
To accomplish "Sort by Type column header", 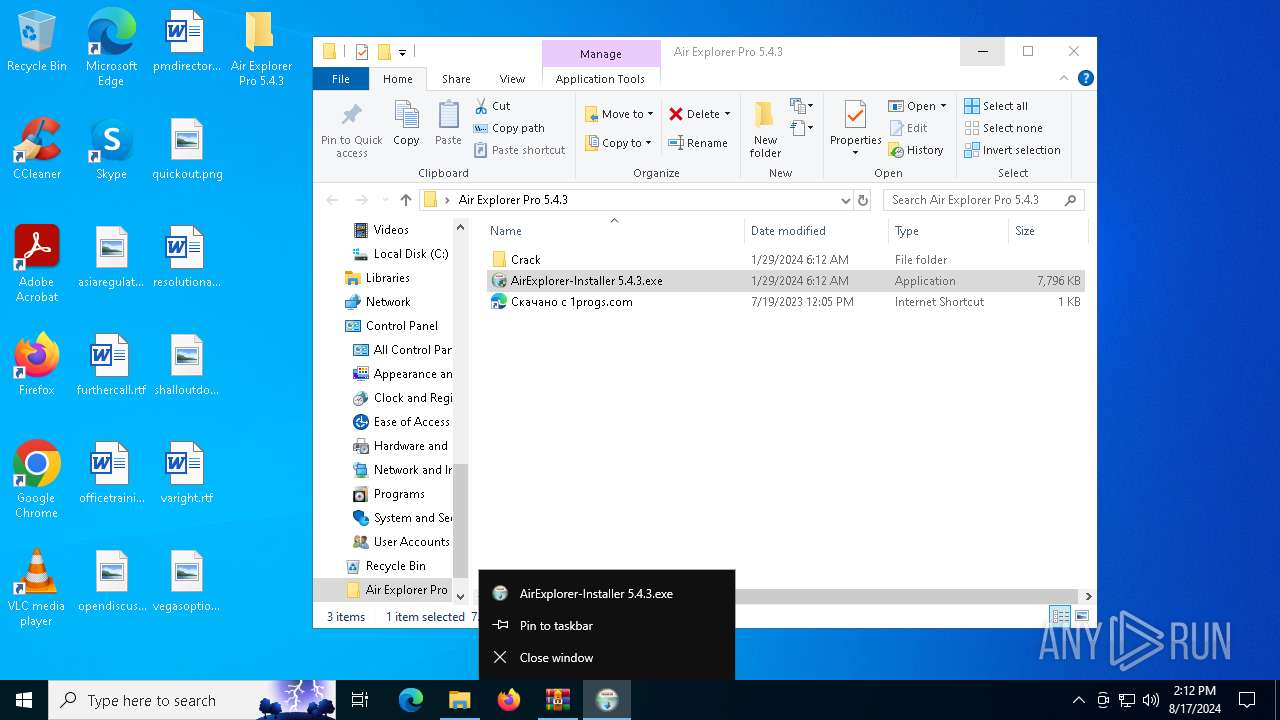I will (948, 231).
